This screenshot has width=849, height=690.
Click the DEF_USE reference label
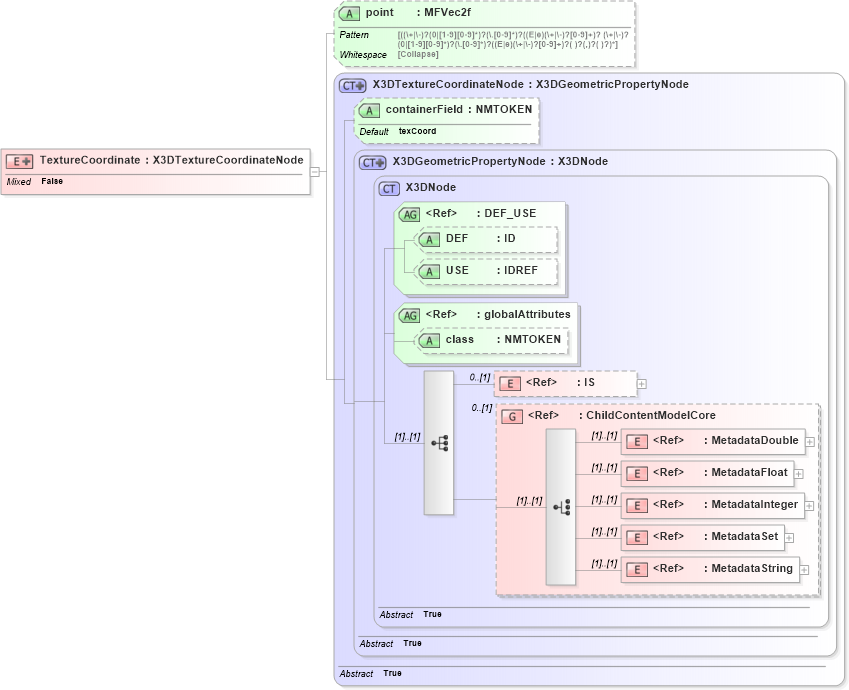(x=510, y=213)
